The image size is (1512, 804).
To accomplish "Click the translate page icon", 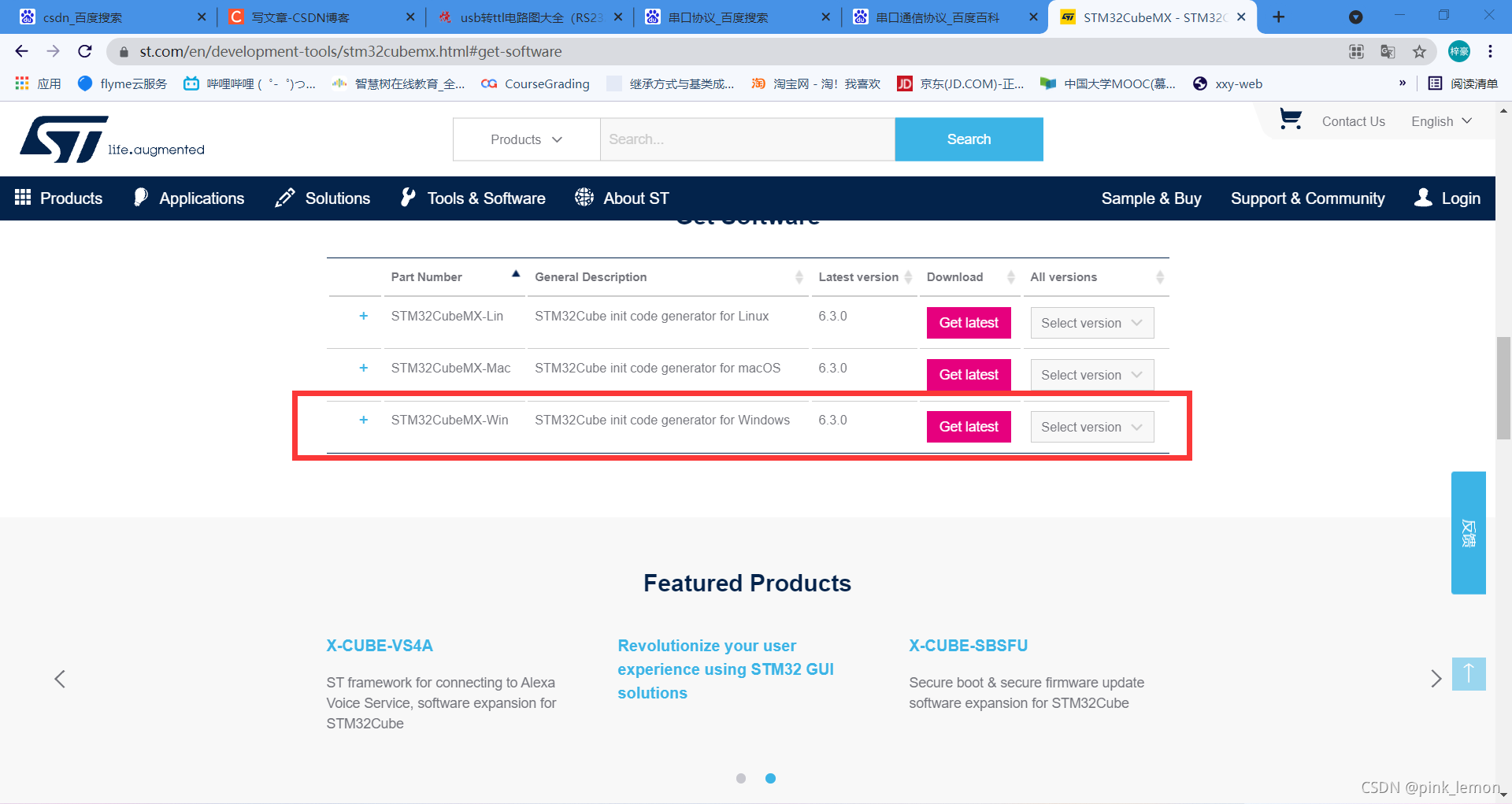I will 1388,52.
